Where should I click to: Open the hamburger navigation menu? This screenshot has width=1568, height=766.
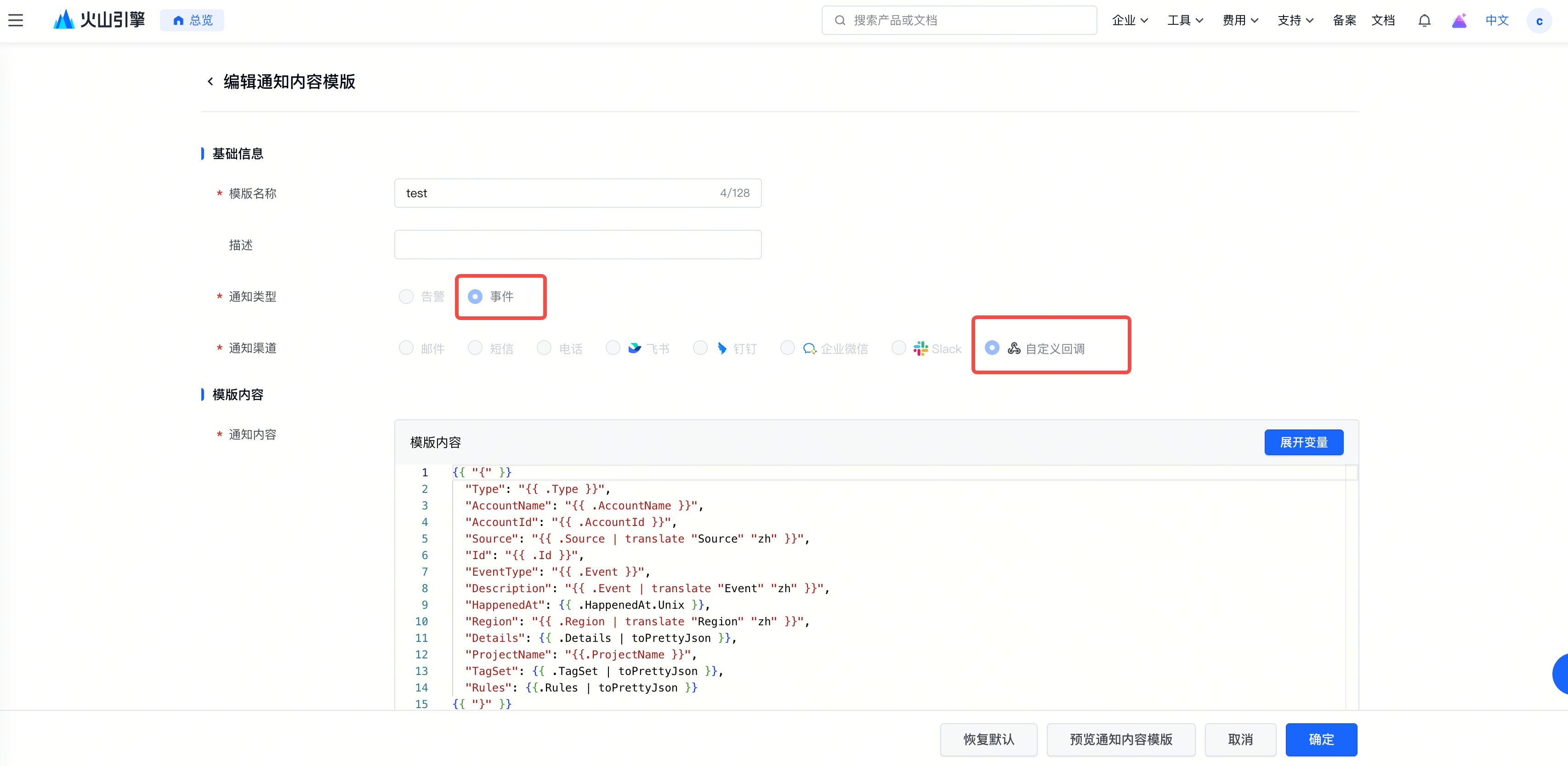16,20
